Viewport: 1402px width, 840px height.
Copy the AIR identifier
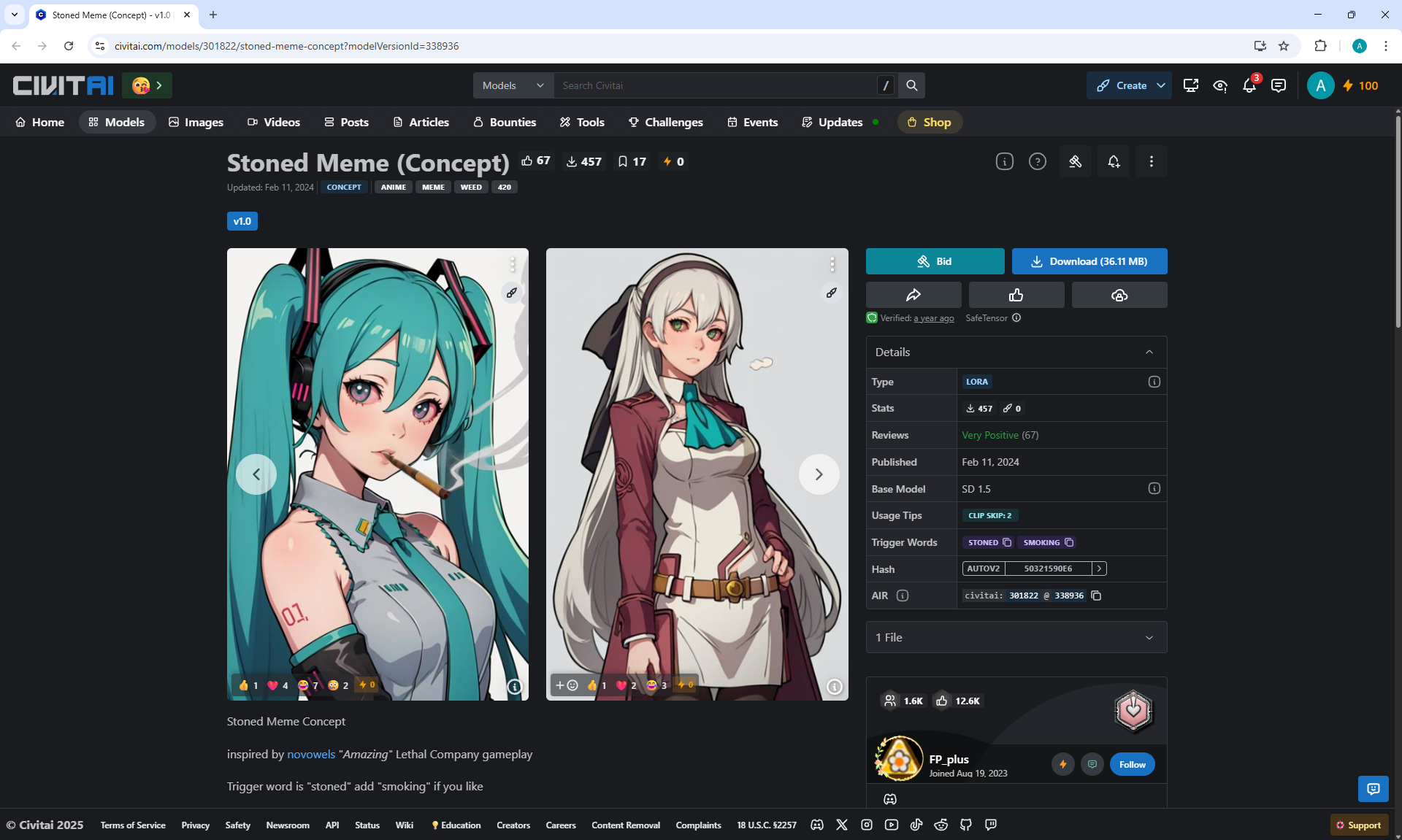[x=1096, y=596]
